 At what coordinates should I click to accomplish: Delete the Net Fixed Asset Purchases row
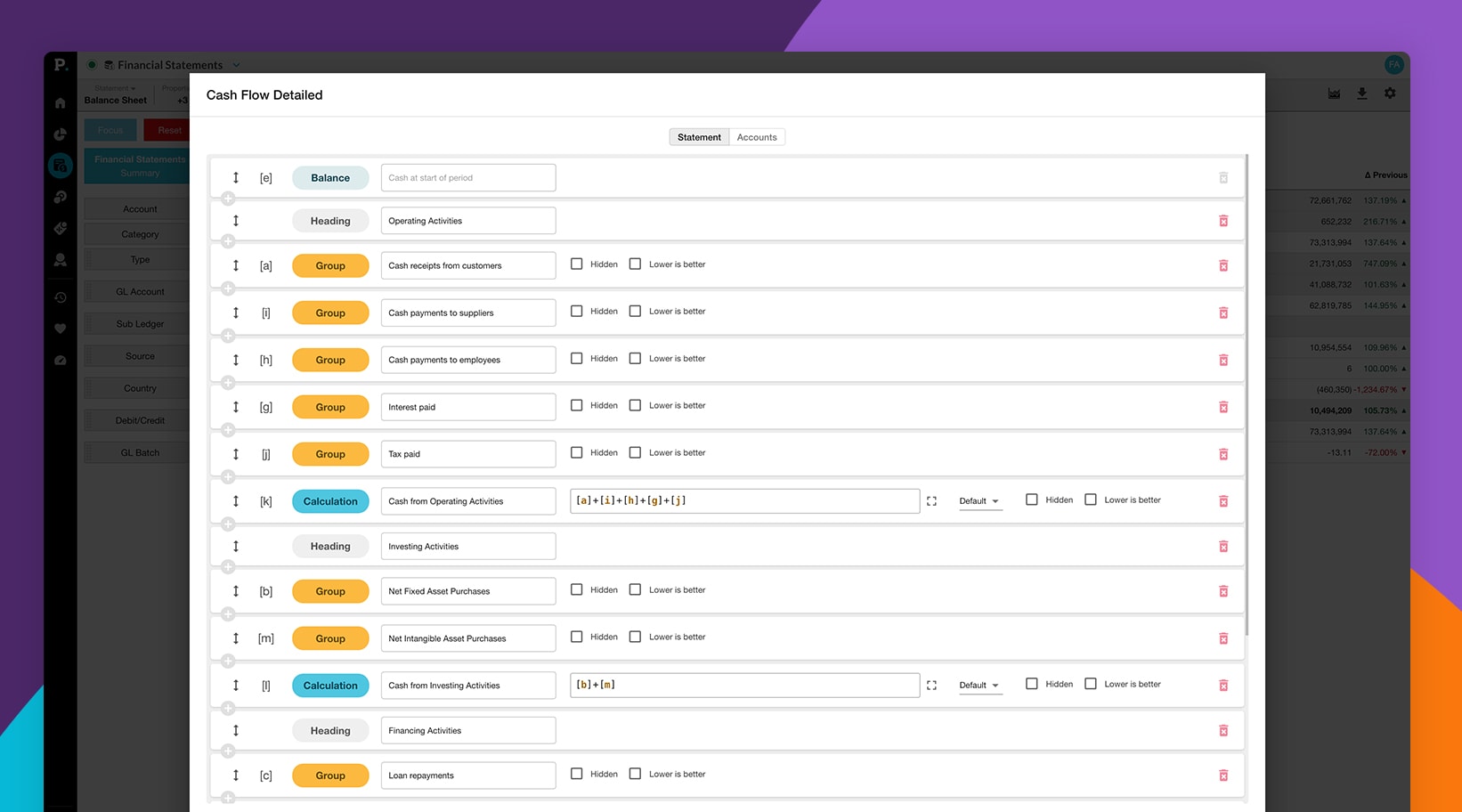(x=1223, y=591)
